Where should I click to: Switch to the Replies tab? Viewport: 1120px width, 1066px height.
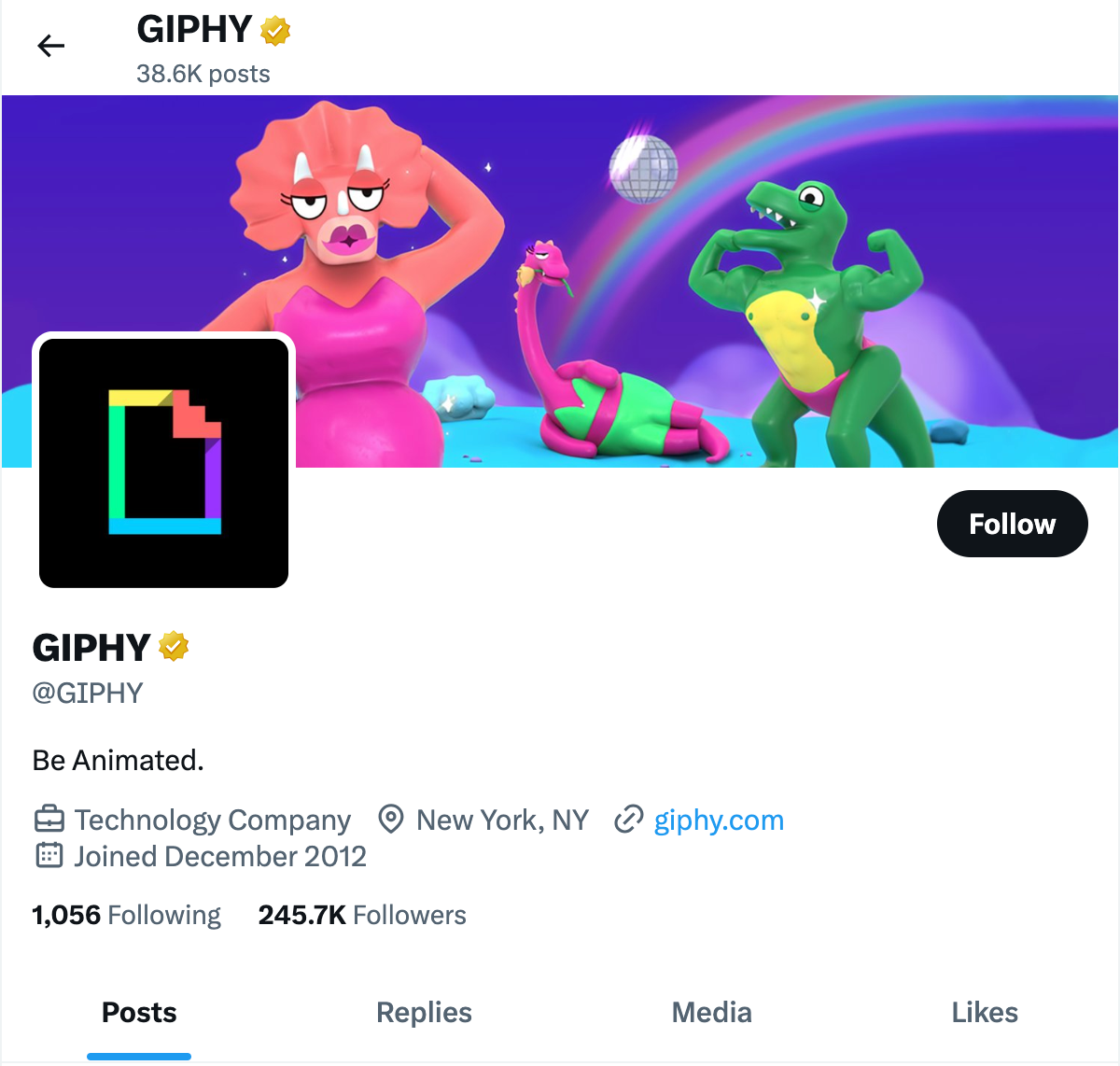point(424,1013)
